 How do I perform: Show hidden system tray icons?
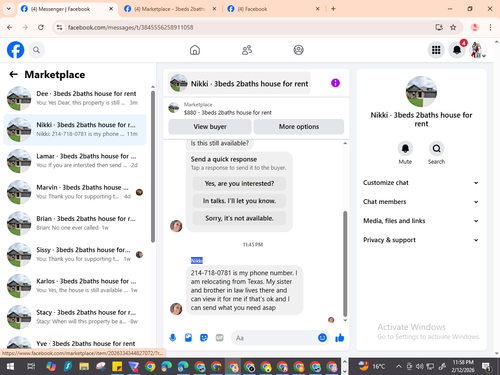click(x=398, y=367)
